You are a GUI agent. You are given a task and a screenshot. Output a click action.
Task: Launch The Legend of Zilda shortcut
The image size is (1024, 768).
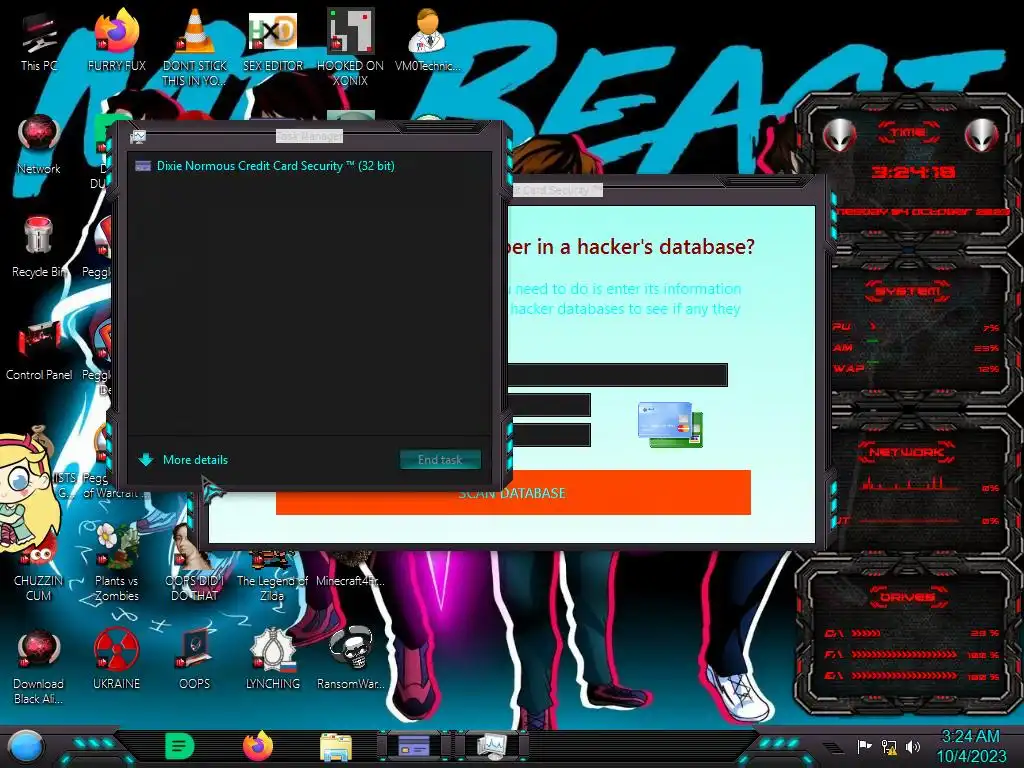click(272, 576)
